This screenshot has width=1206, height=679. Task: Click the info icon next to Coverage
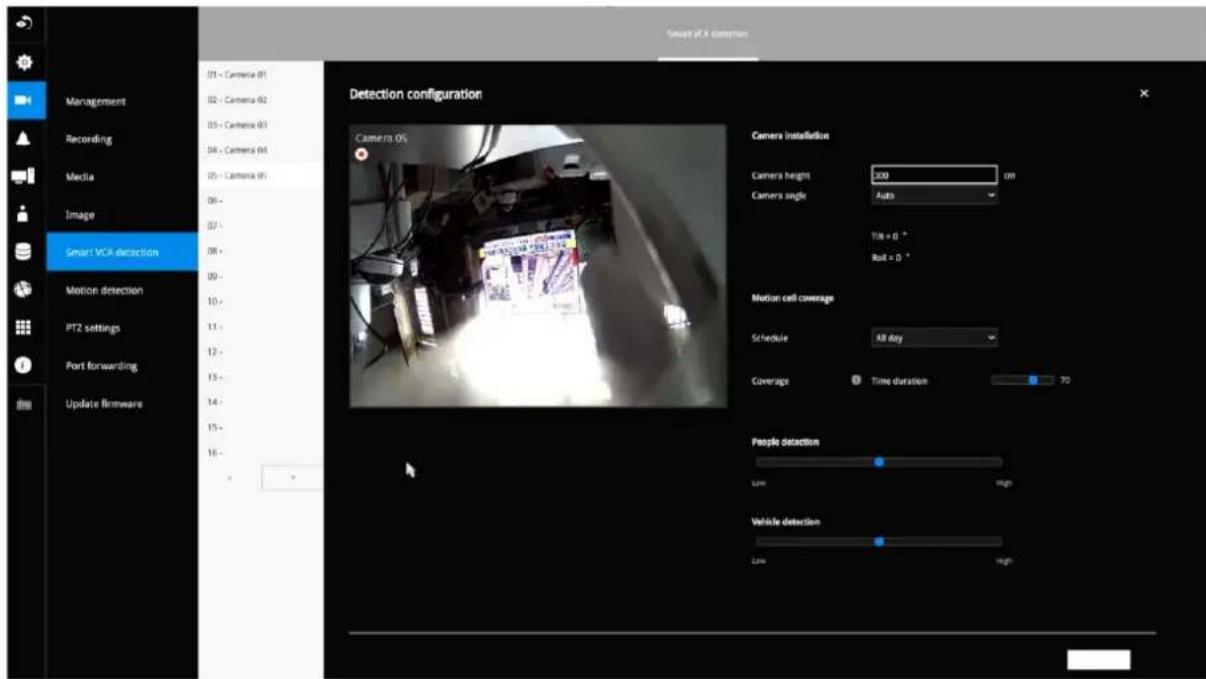pos(855,380)
